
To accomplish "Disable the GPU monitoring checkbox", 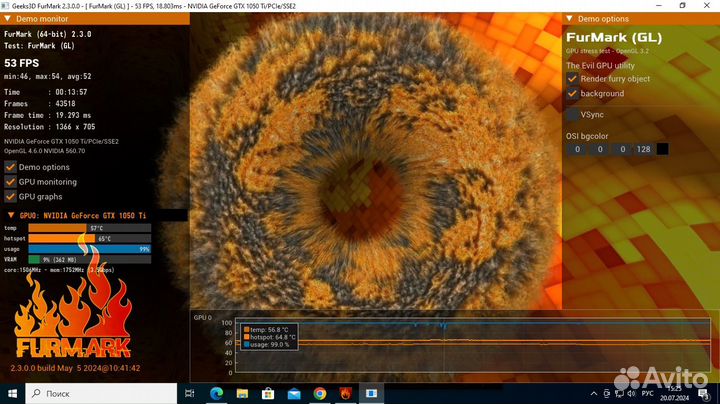I will [11, 182].
